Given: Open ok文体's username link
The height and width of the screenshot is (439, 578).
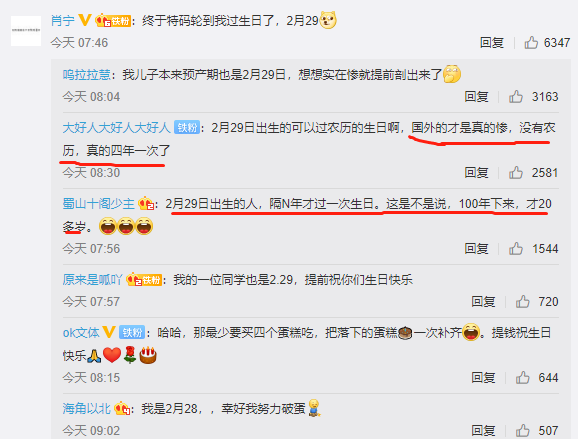Looking at the screenshot, I should [81, 333].
